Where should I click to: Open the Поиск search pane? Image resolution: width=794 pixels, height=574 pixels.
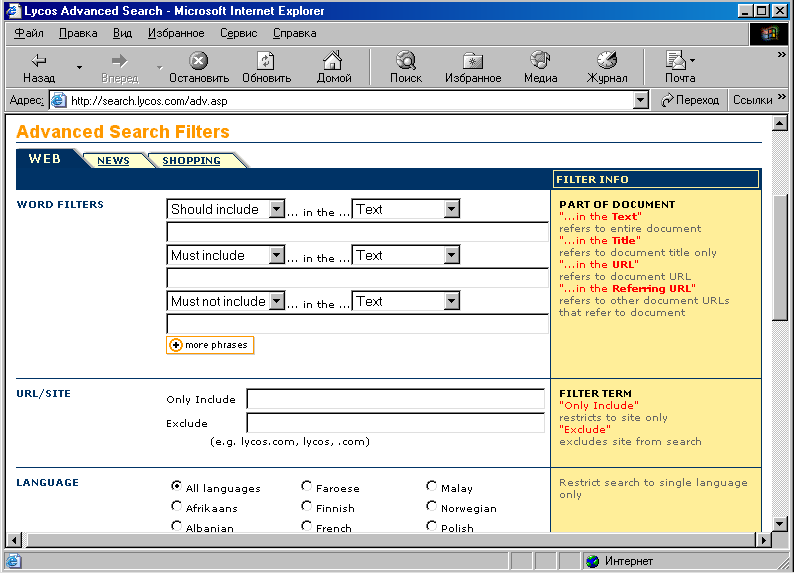(406, 61)
